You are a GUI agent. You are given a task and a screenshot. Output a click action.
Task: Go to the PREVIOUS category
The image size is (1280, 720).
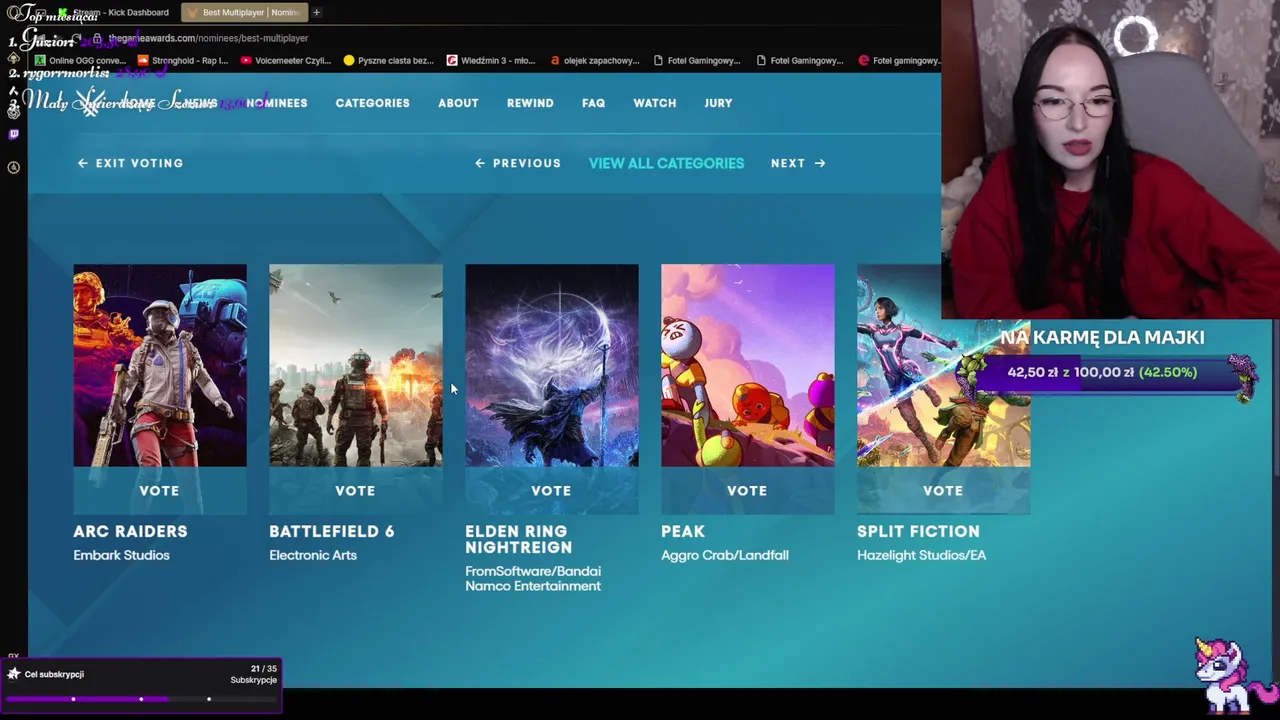point(517,163)
